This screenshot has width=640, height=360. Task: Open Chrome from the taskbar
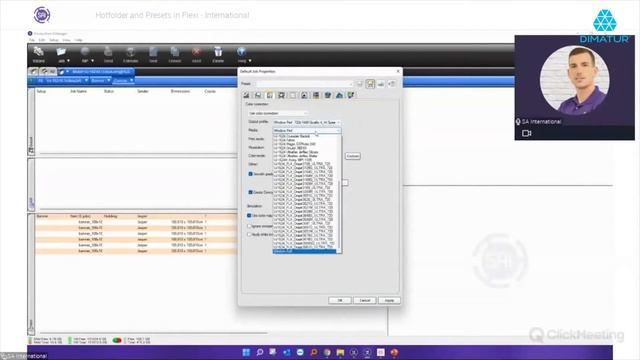point(327,352)
